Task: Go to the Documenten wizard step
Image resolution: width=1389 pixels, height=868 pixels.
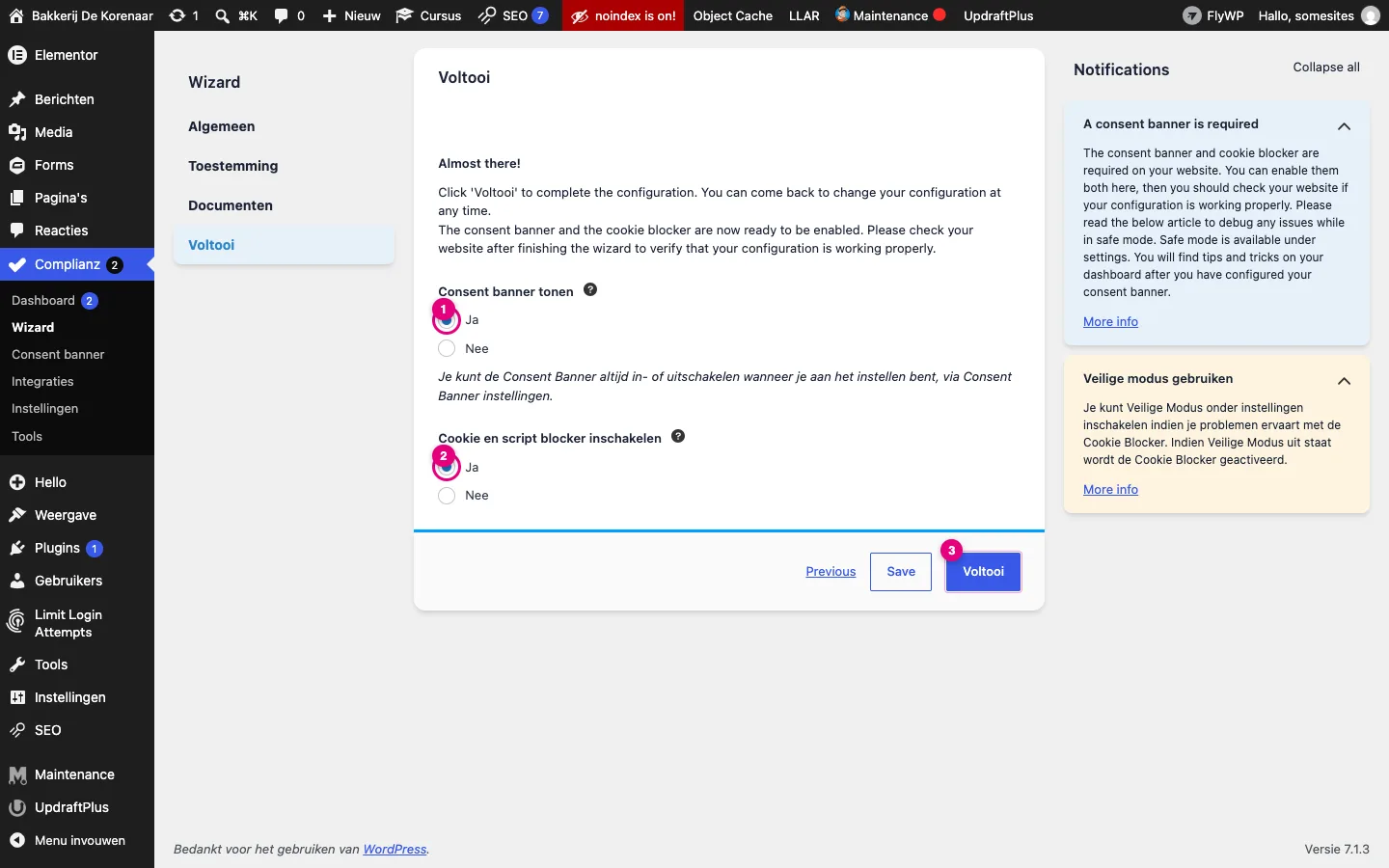Action: tap(231, 205)
